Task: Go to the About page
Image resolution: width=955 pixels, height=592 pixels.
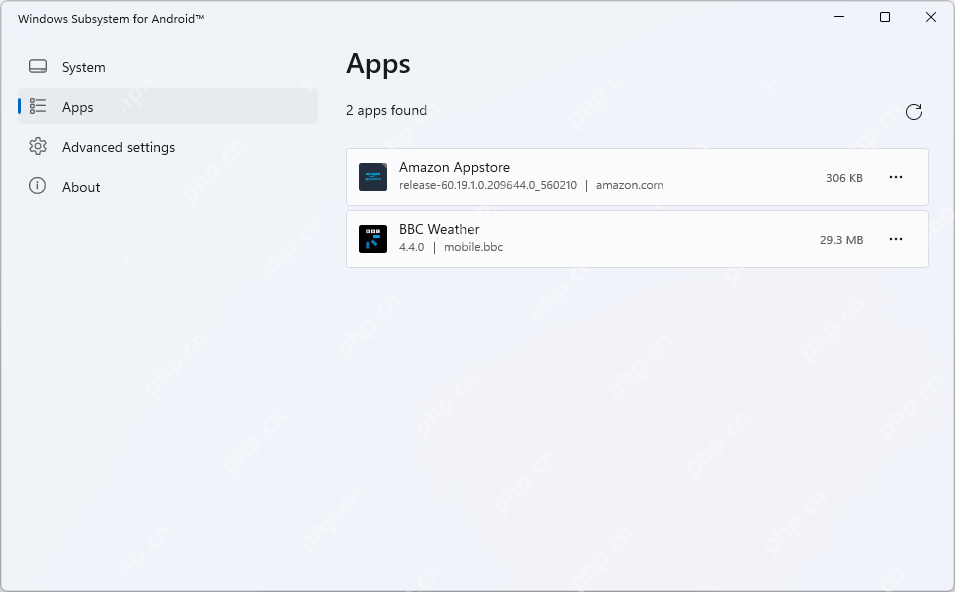Action: coord(168,187)
